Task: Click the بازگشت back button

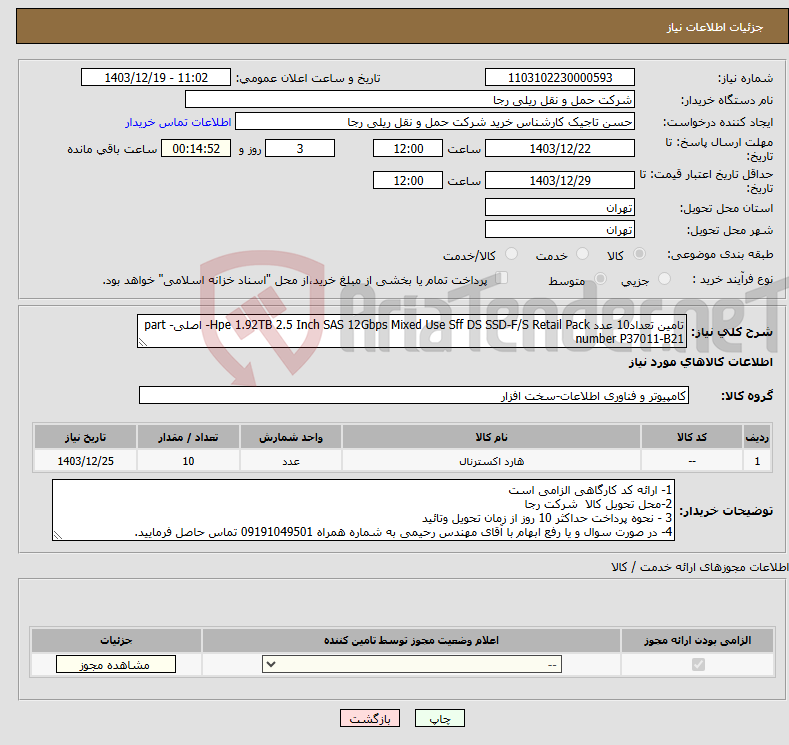Action: tap(370, 718)
